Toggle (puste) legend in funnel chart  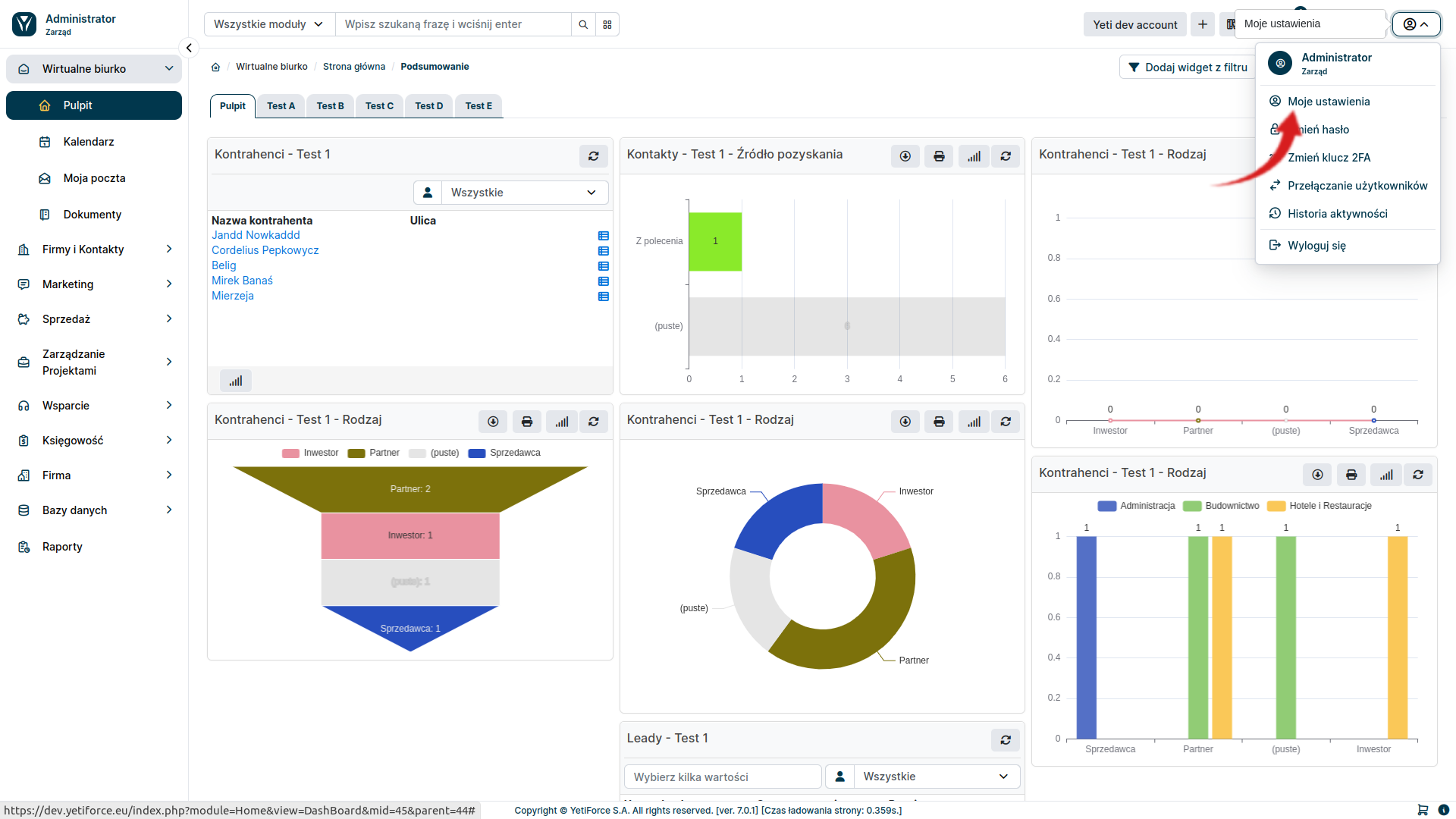(x=434, y=453)
